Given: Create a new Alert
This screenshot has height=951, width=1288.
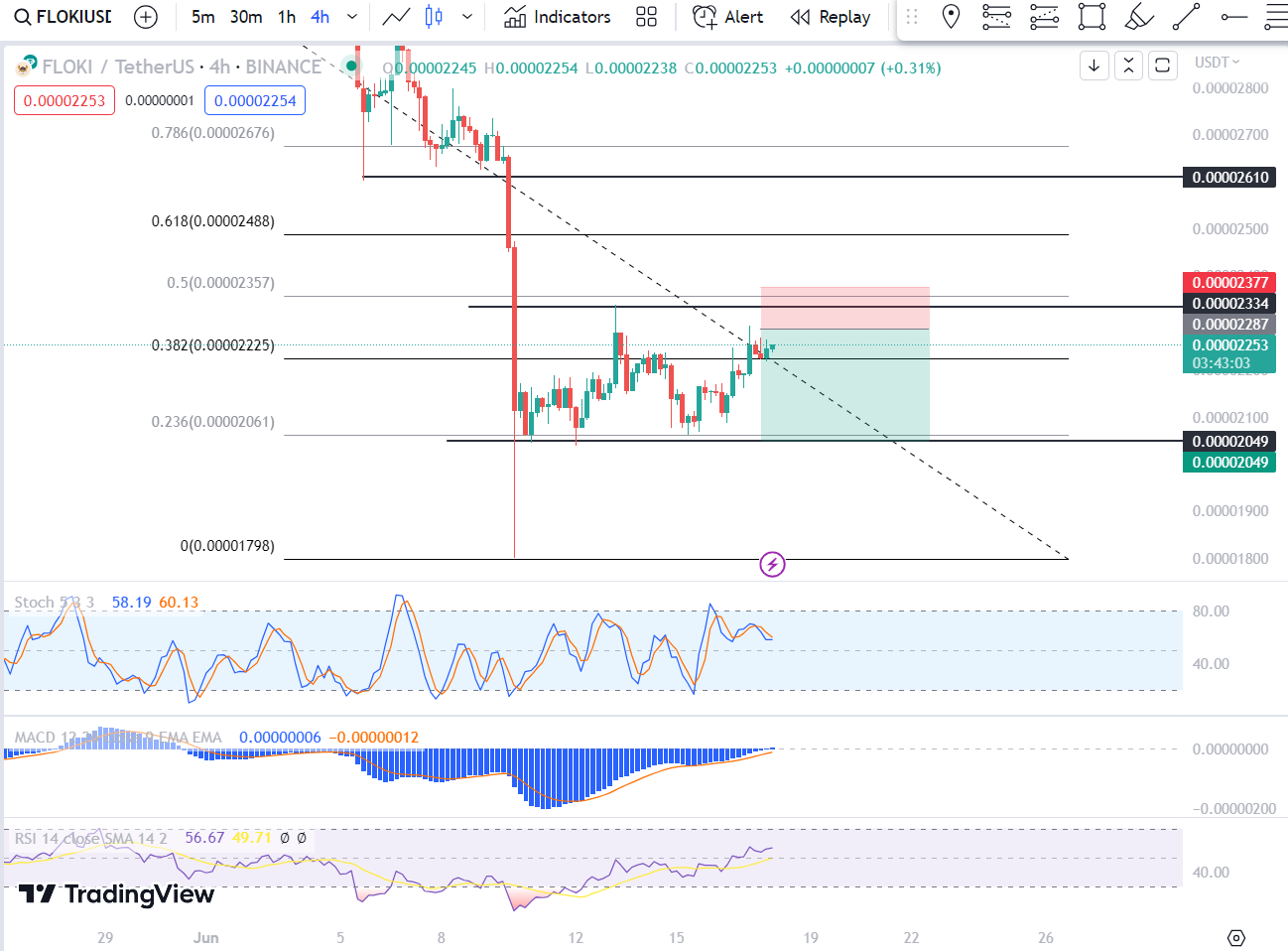Looking at the screenshot, I should 727,17.
